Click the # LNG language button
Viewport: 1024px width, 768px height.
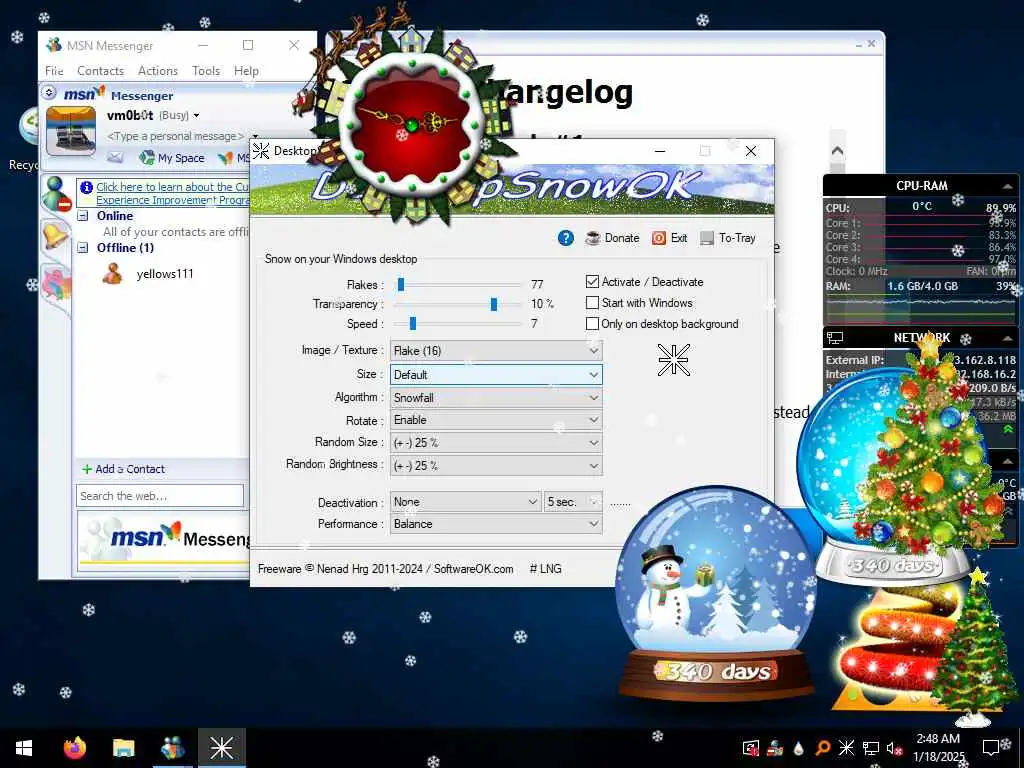click(x=545, y=569)
